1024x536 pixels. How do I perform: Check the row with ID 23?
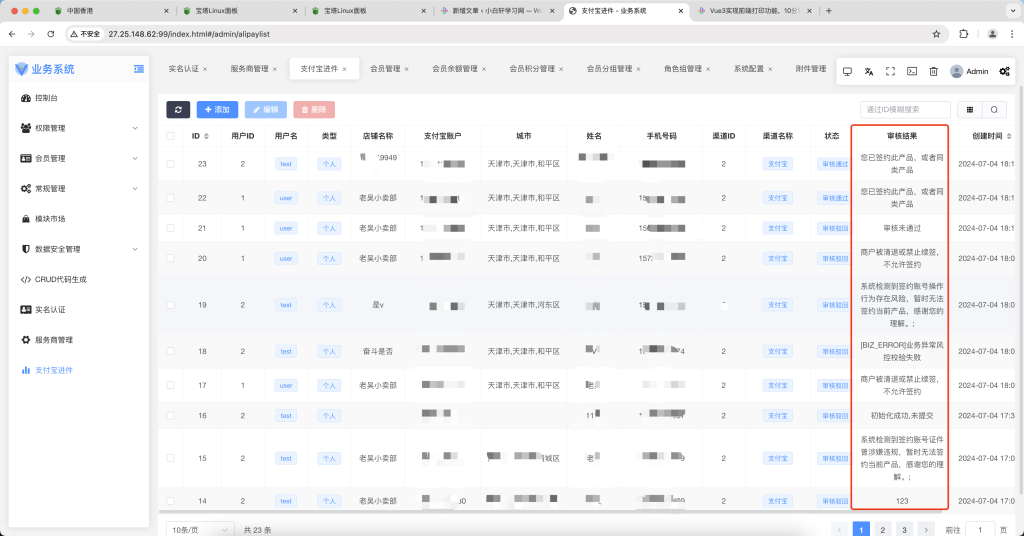click(170, 164)
